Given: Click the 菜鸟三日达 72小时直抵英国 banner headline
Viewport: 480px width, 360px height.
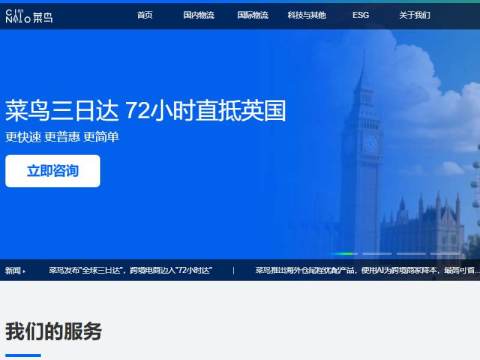Looking at the screenshot, I should click(x=146, y=111).
